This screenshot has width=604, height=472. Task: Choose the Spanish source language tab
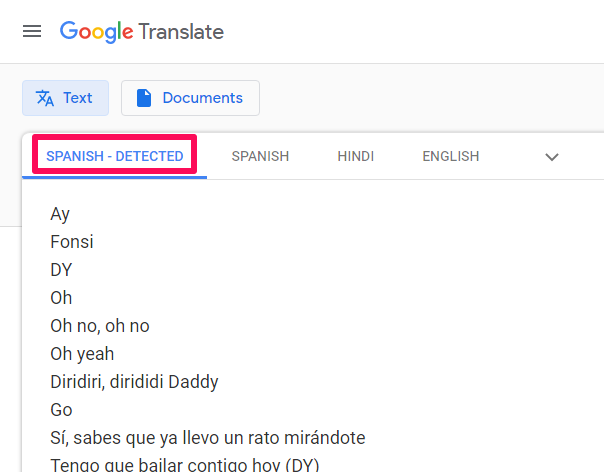pyautogui.click(x=260, y=156)
